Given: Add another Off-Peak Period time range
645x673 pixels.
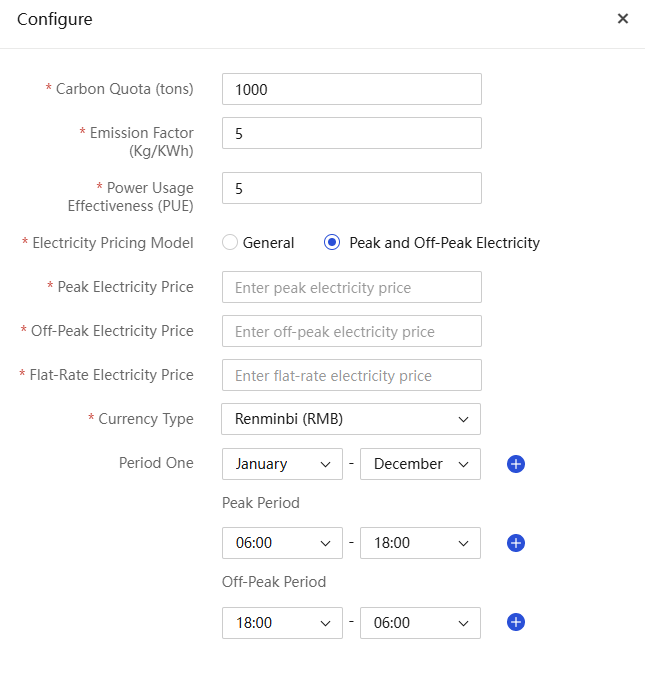Looking at the screenshot, I should pyautogui.click(x=515, y=622).
